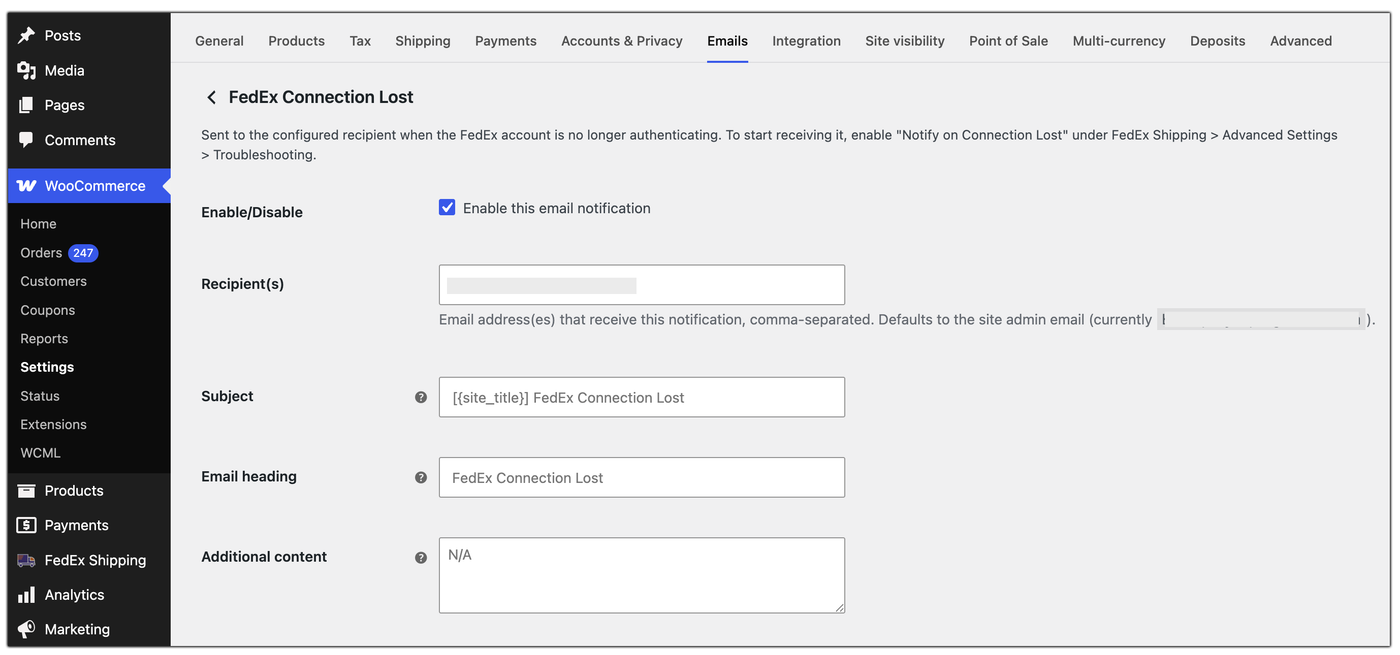Screen dimensions: 1400x655
Task: Click the Subject input field
Action: tap(642, 397)
